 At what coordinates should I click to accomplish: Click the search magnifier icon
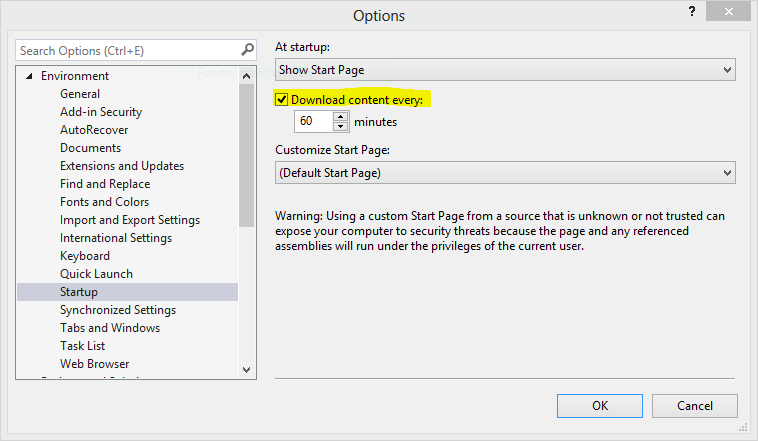(x=247, y=50)
